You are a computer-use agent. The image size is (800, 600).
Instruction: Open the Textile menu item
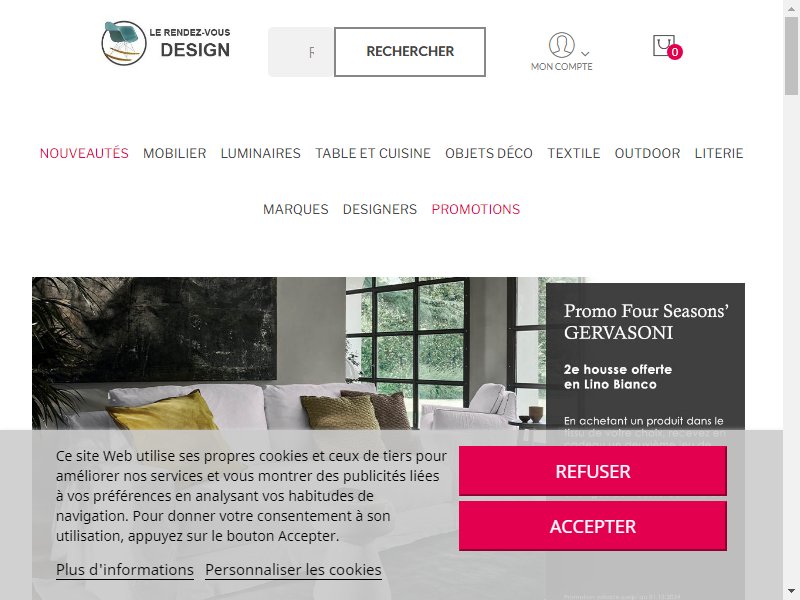click(x=574, y=153)
